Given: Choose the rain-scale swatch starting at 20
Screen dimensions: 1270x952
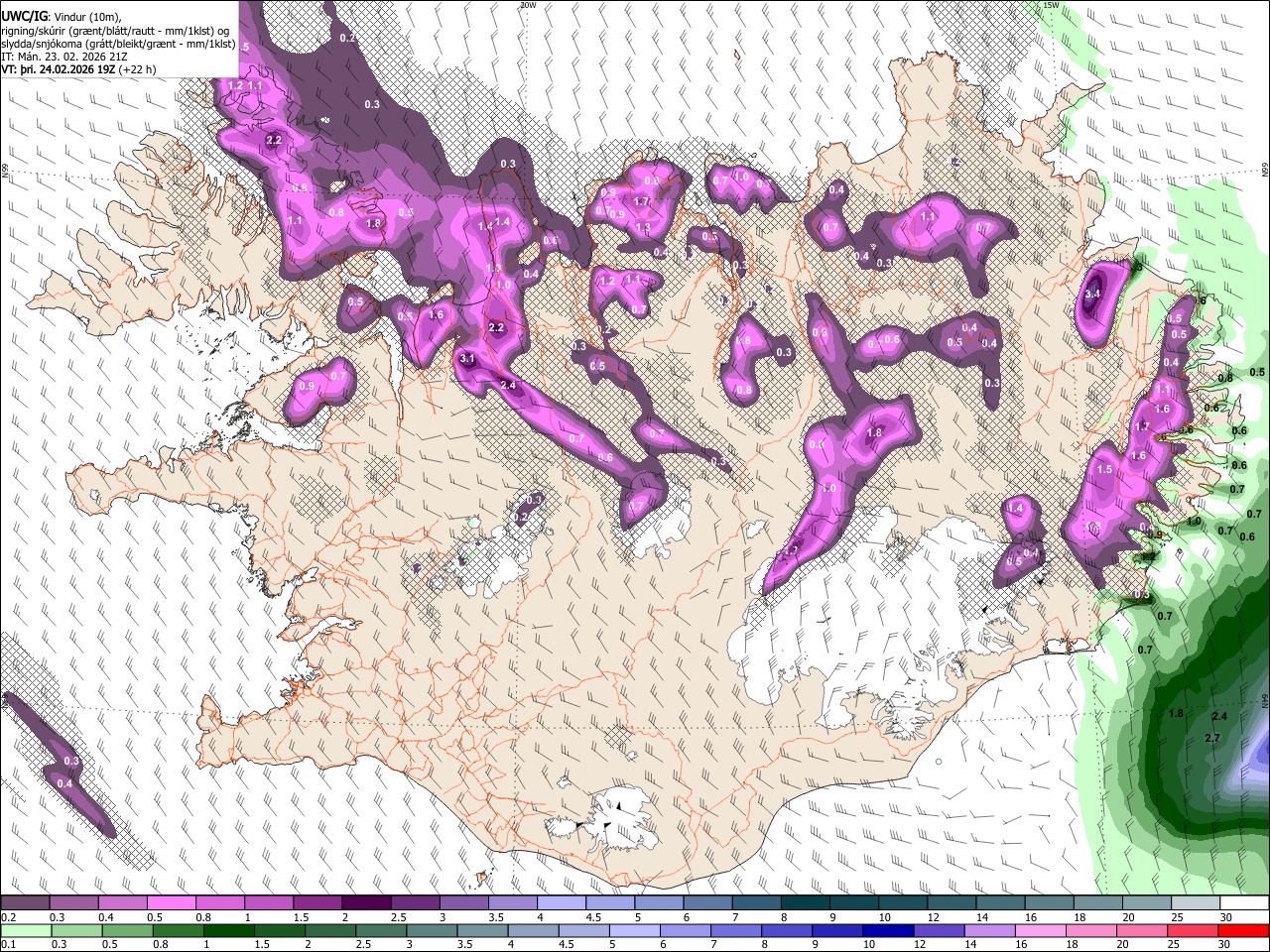Looking at the screenshot, I should tap(1141, 931).
